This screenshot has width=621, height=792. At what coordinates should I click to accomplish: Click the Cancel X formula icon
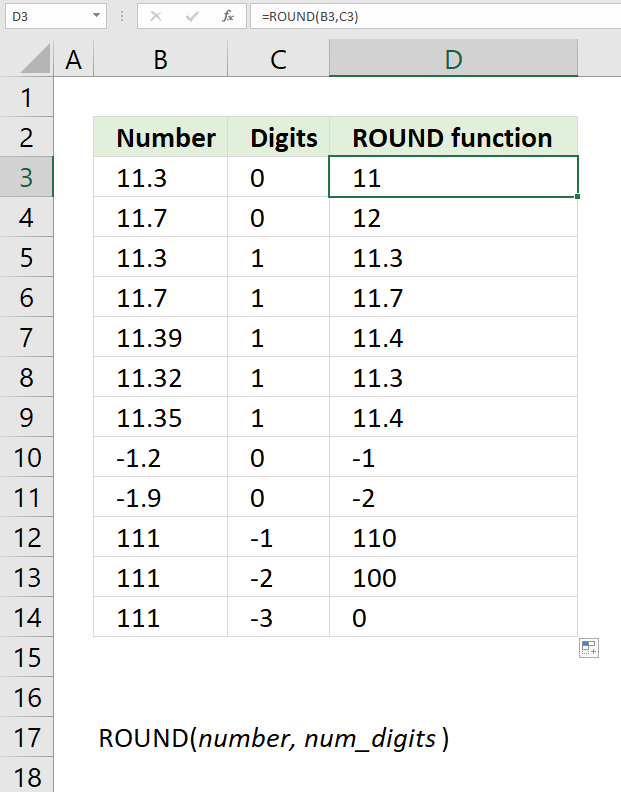(156, 17)
